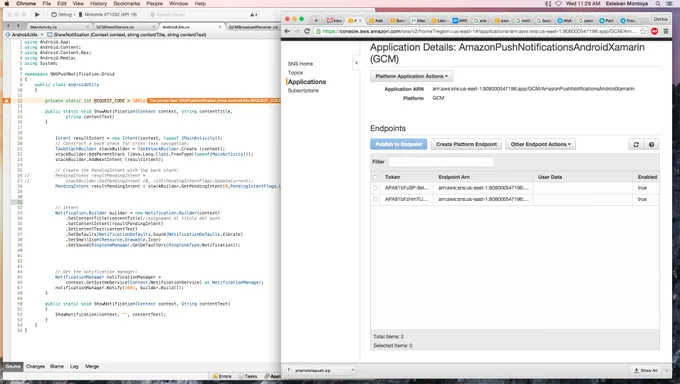This screenshot has width=680, height=384.
Task: Click the Application ARN value text
Action: [x=533, y=89]
